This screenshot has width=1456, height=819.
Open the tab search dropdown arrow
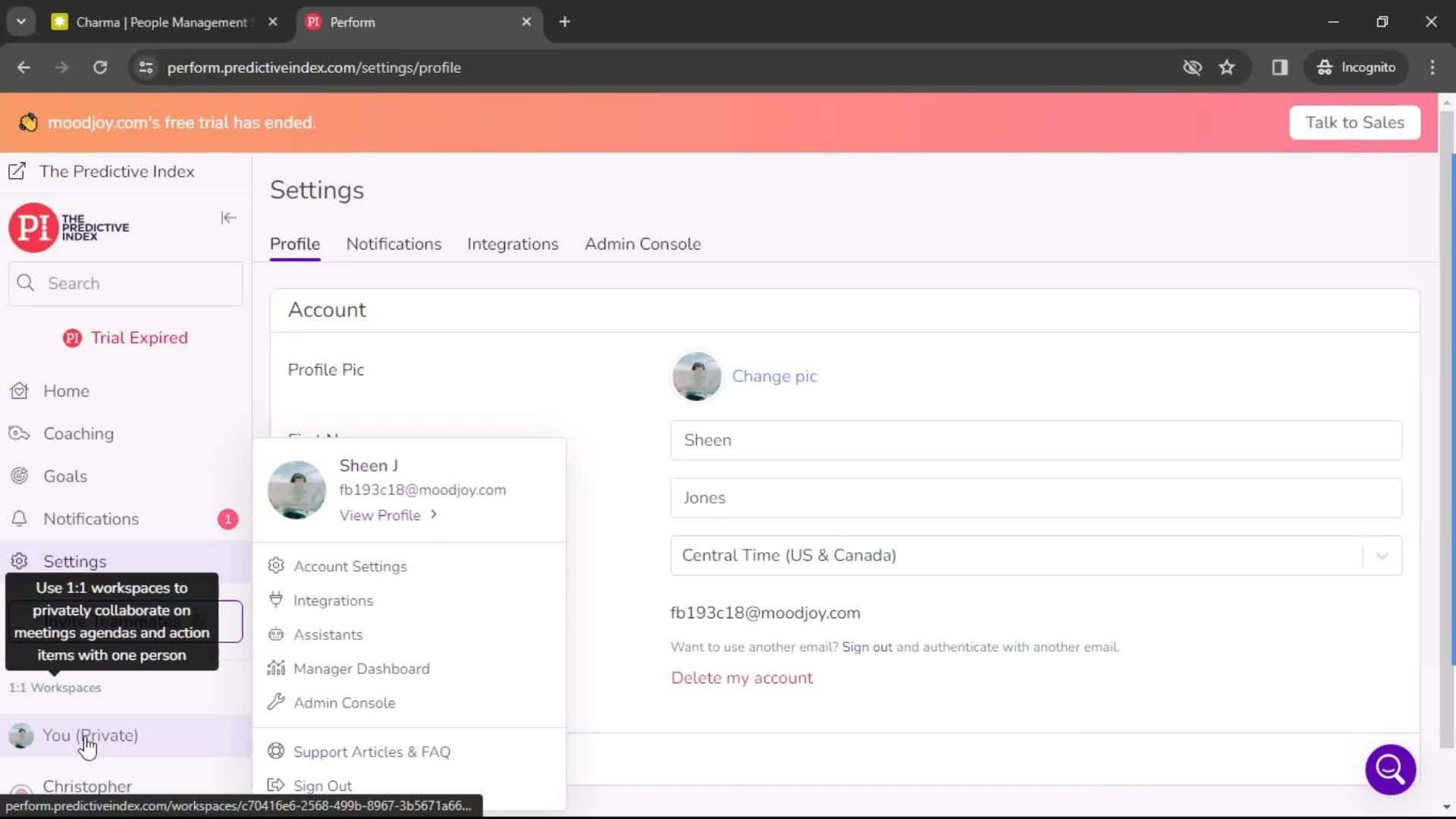pos(21,22)
